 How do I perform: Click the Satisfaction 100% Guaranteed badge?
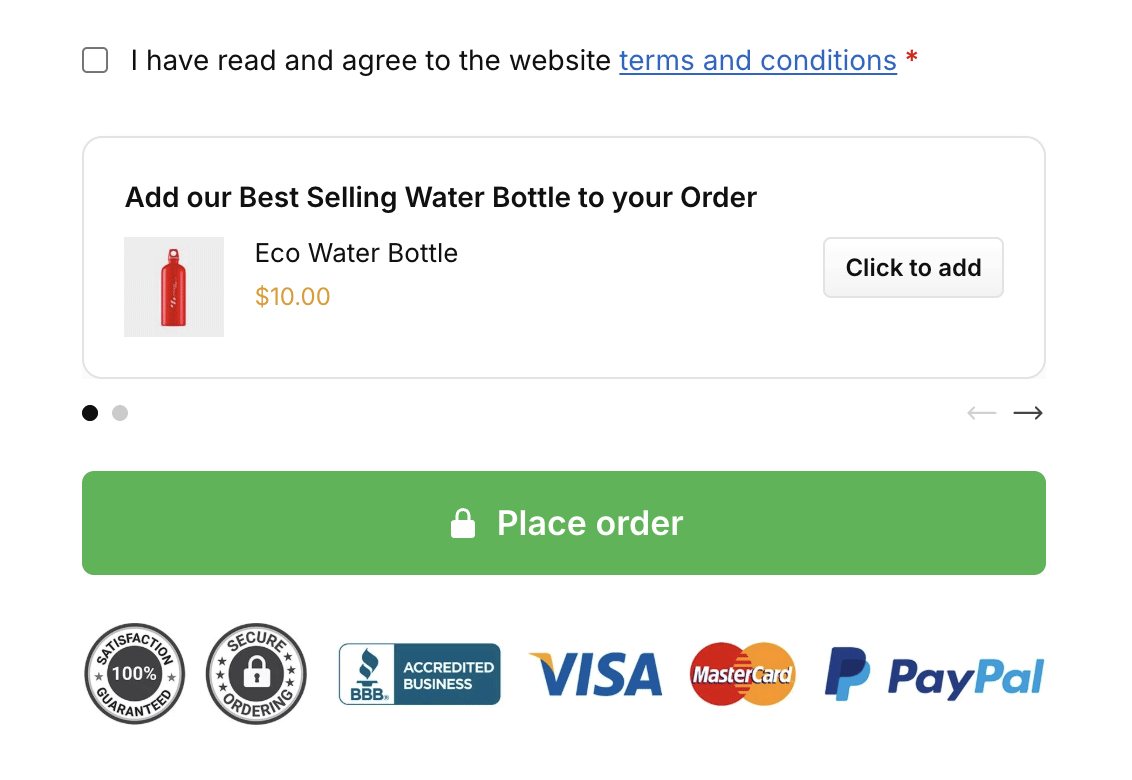point(134,674)
